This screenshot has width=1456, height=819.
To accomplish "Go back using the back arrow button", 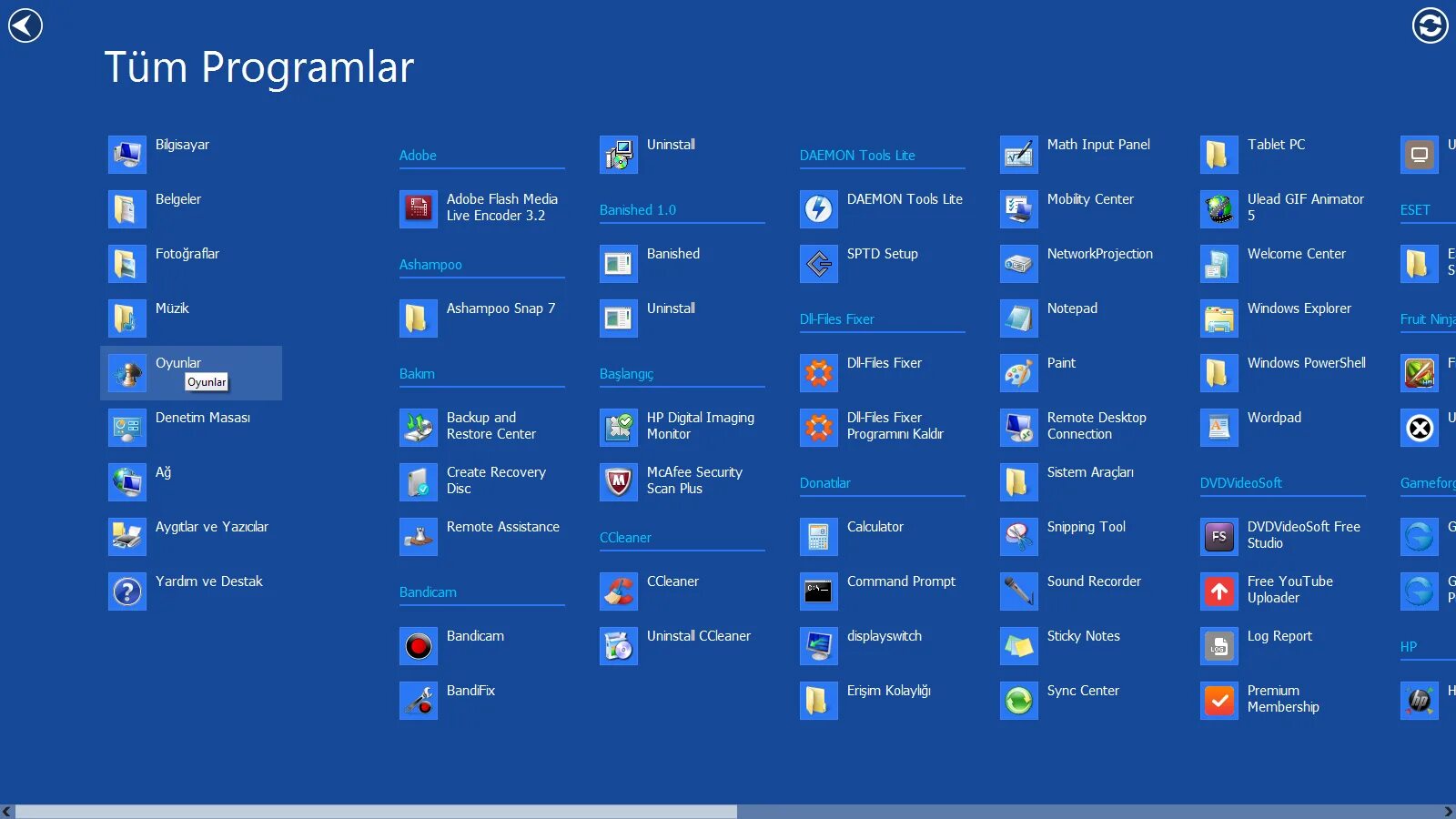I will 25,25.
